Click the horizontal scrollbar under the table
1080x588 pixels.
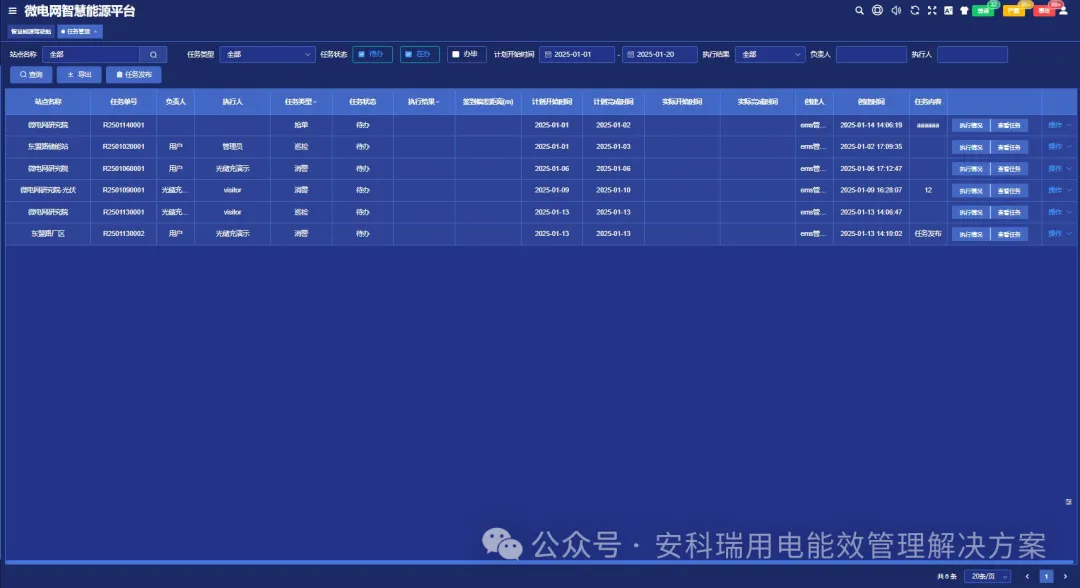[539, 563]
